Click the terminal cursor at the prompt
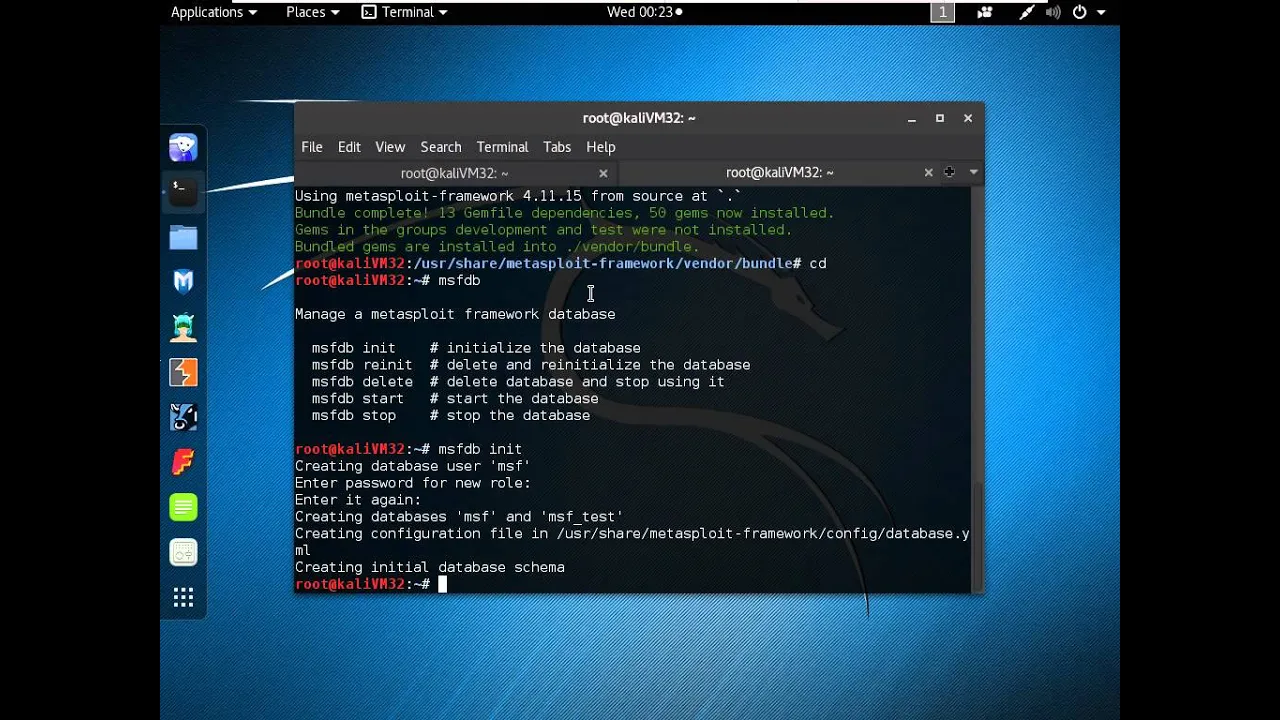The width and height of the screenshot is (1280, 720). (442, 584)
